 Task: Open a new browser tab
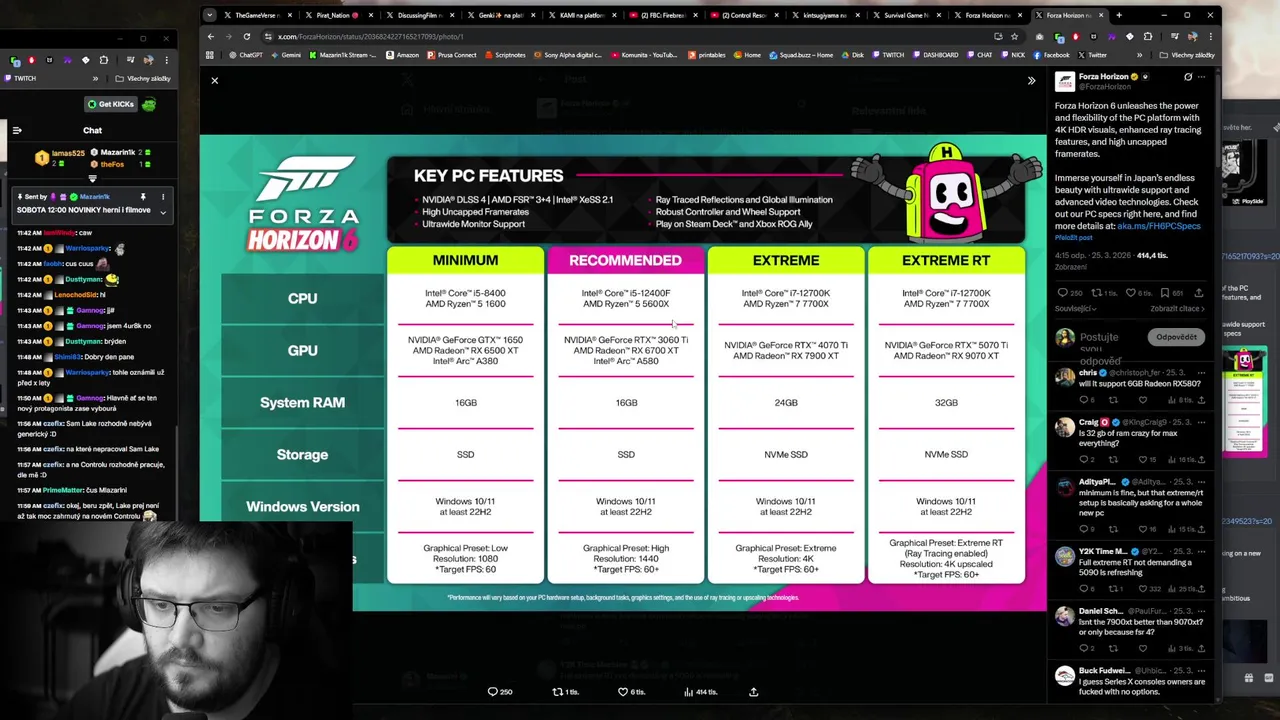click(x=1118, y=15)
